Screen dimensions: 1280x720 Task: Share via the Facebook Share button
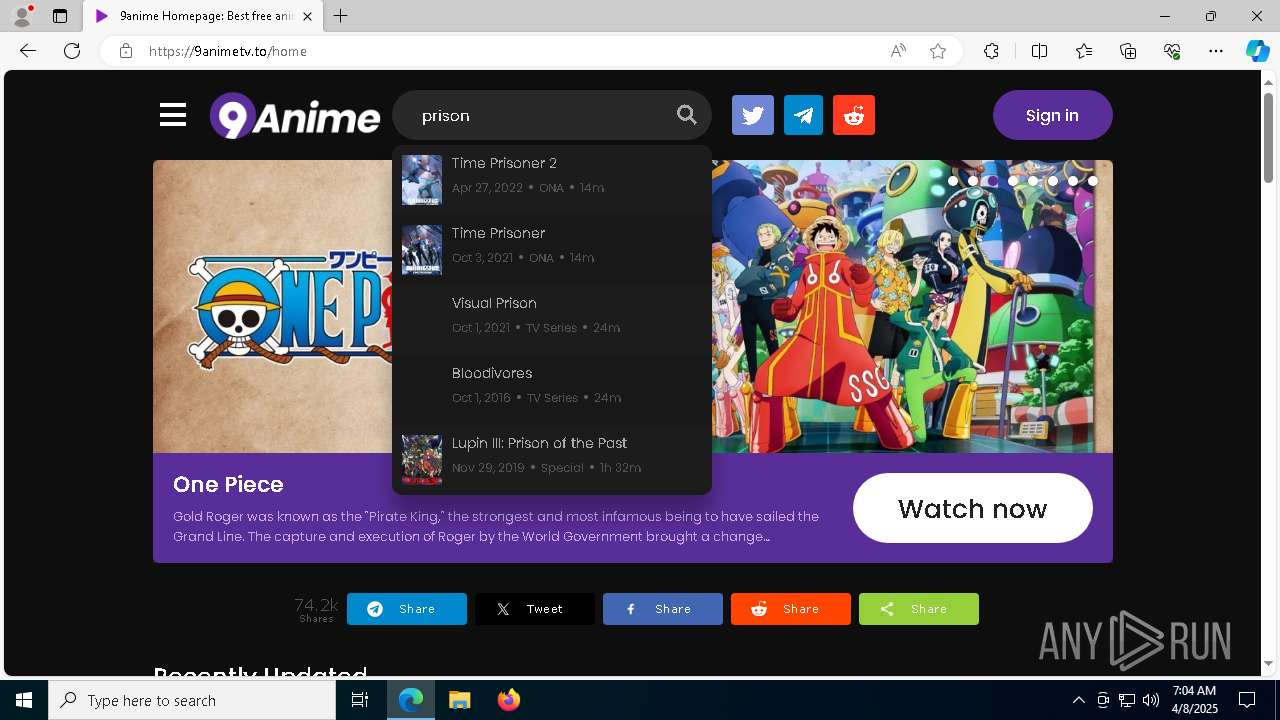tap(663, 609)
